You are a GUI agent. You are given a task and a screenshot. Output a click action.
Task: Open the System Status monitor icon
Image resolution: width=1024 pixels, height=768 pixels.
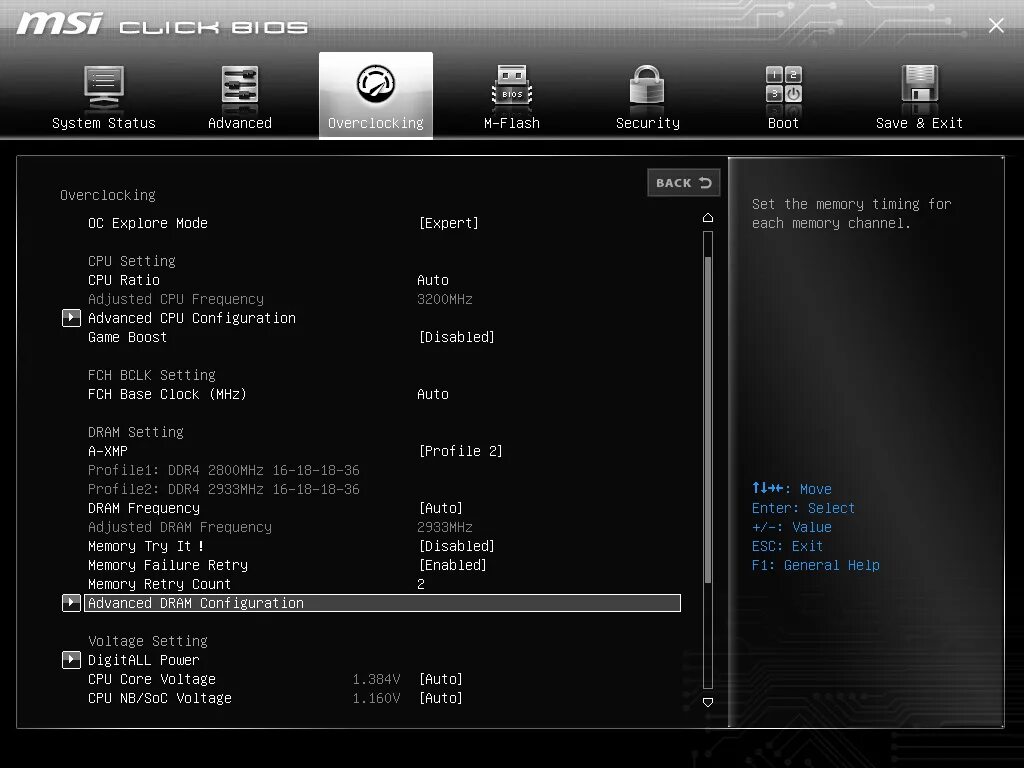pos(104,87)
